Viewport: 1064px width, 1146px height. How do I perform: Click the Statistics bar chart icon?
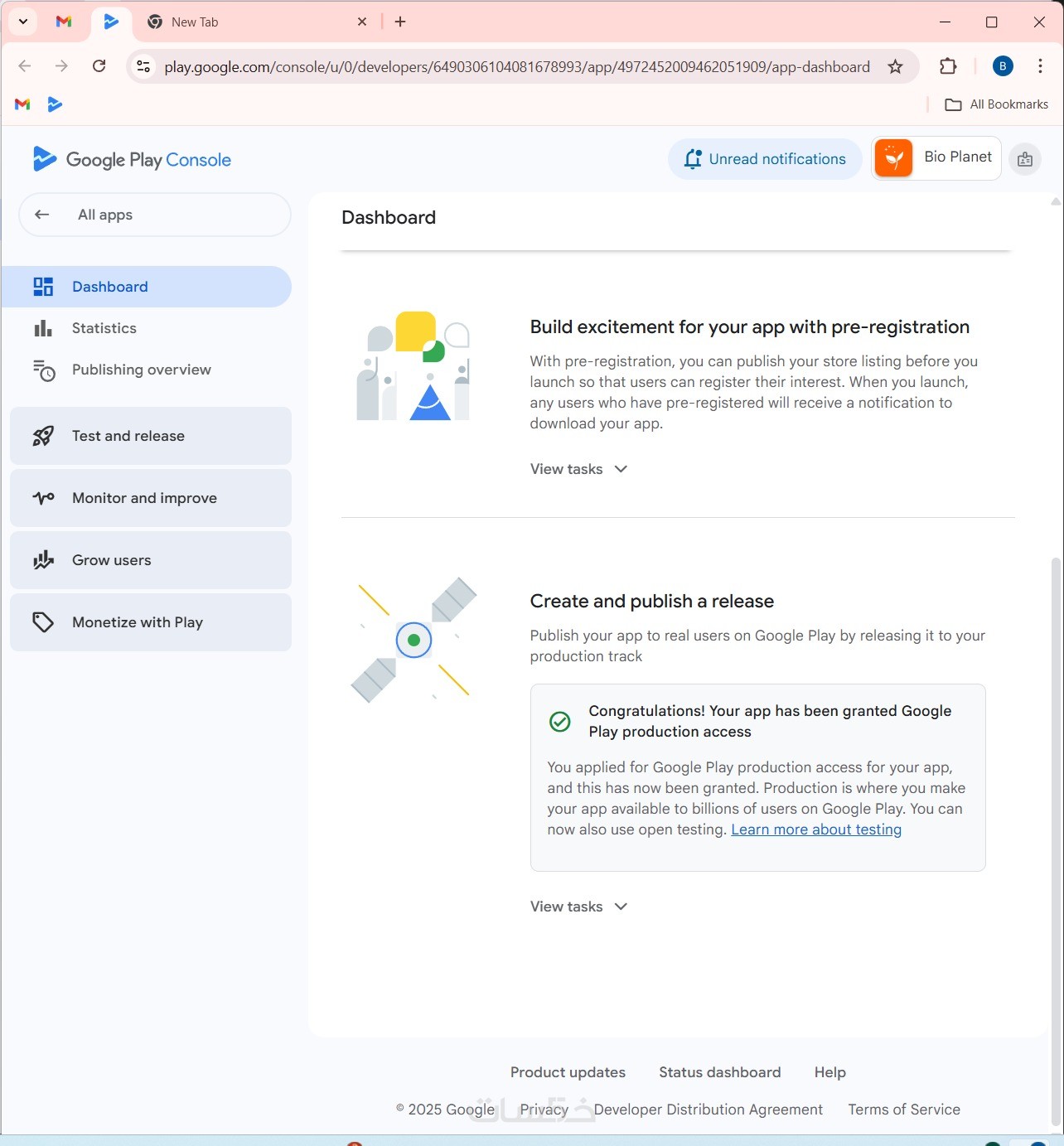coord(43,328)
